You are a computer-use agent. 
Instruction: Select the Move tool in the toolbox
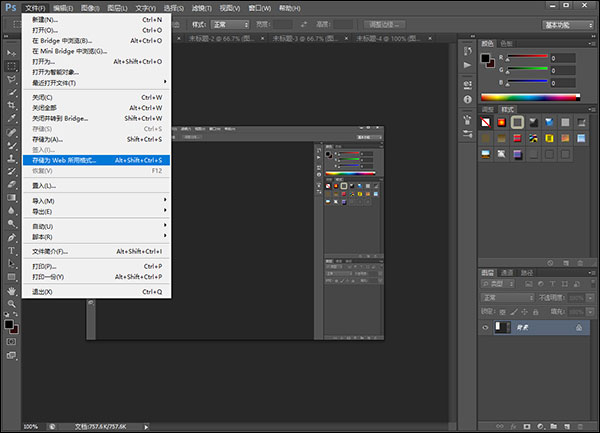[12, 51]
